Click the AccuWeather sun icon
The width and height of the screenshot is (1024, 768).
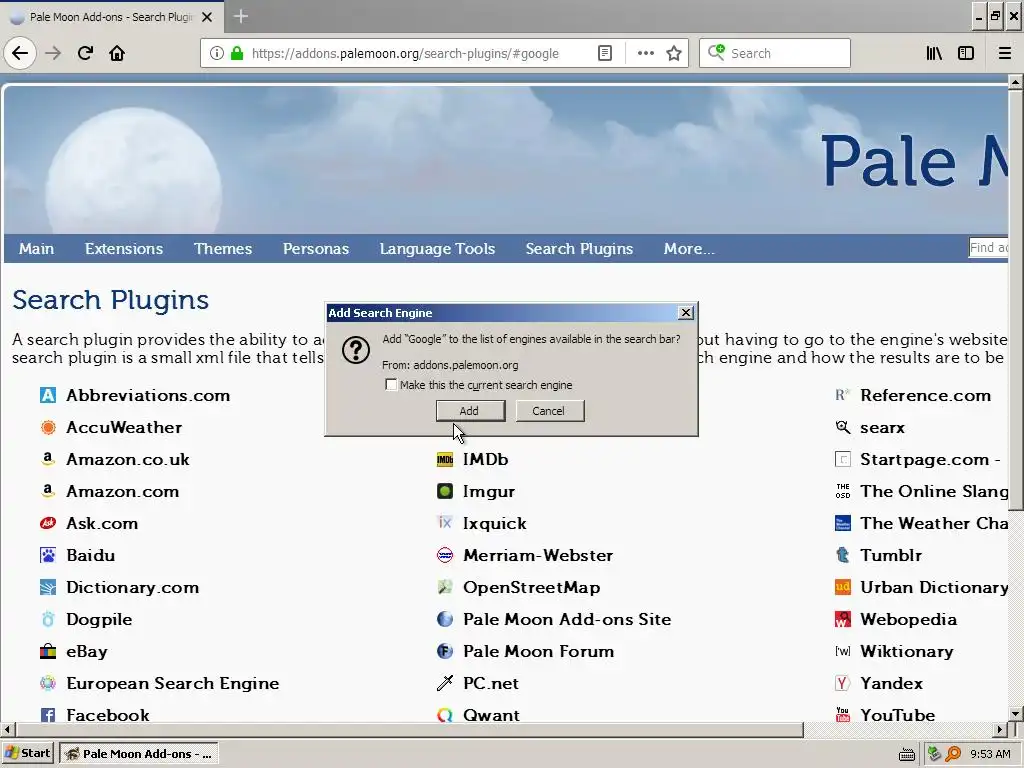48,427
